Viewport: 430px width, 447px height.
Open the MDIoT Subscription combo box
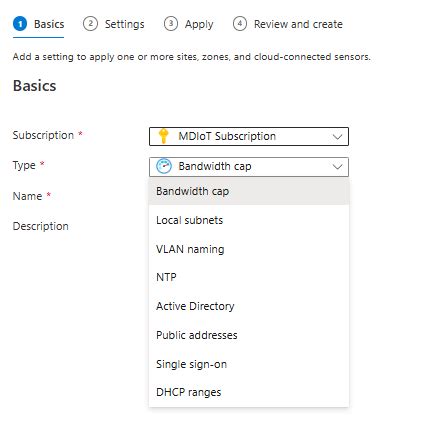point(249,136)
